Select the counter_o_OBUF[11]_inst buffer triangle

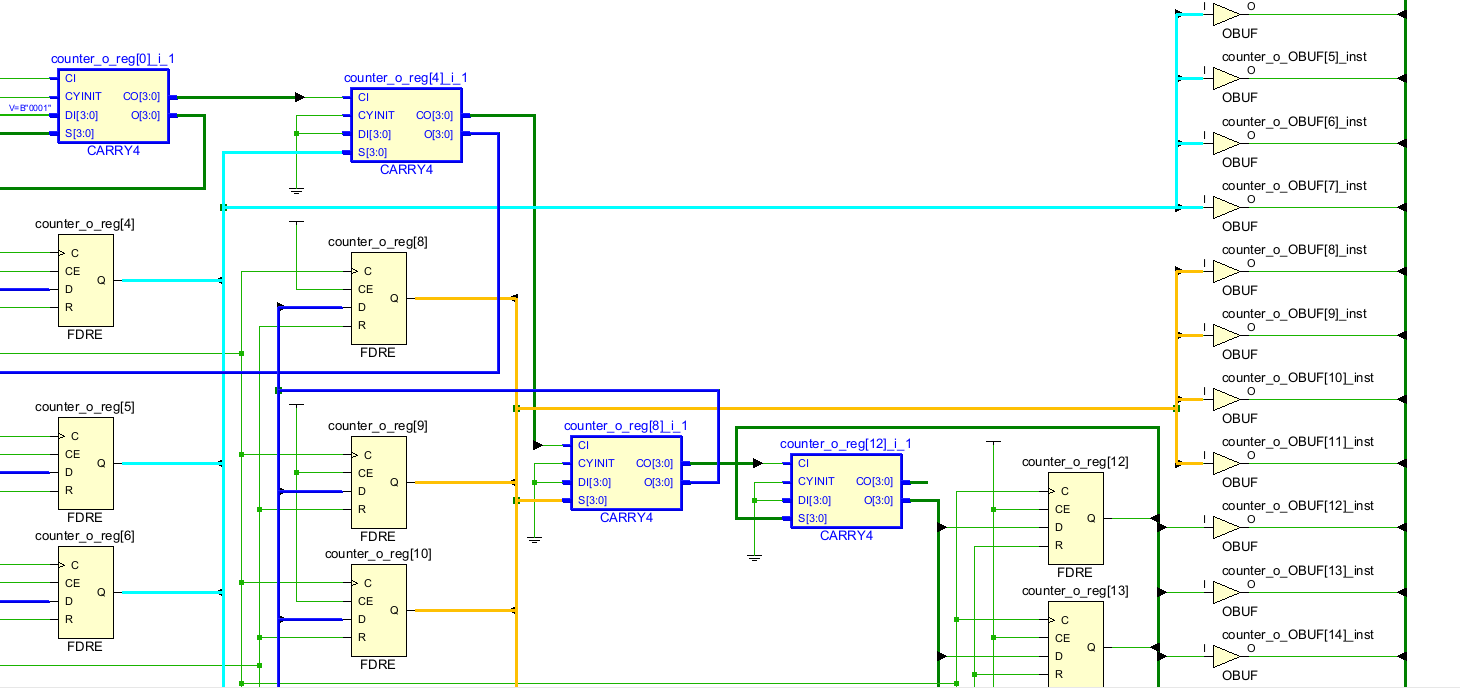pos(1225,463)
